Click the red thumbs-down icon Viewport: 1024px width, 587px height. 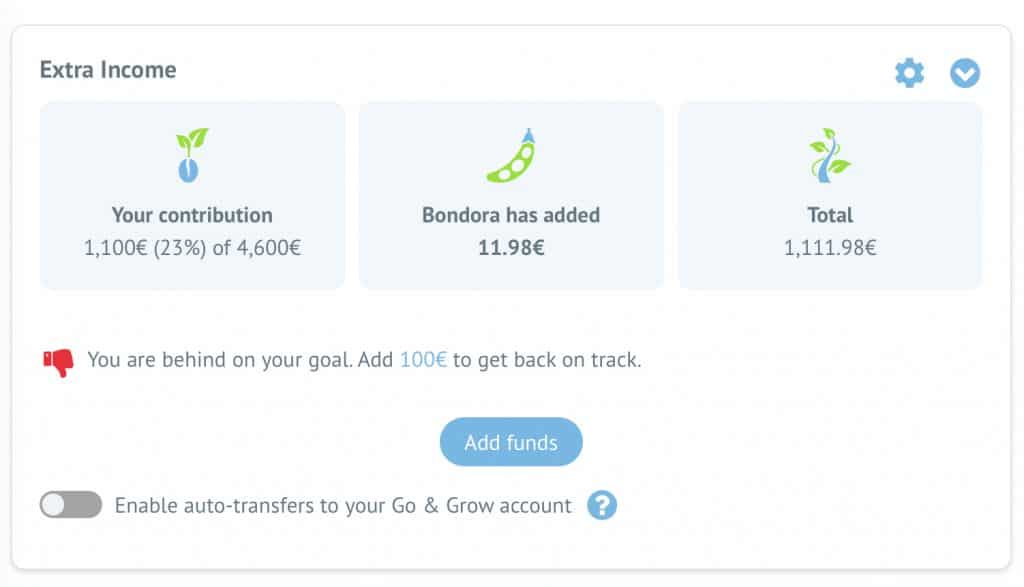(58, 362)
